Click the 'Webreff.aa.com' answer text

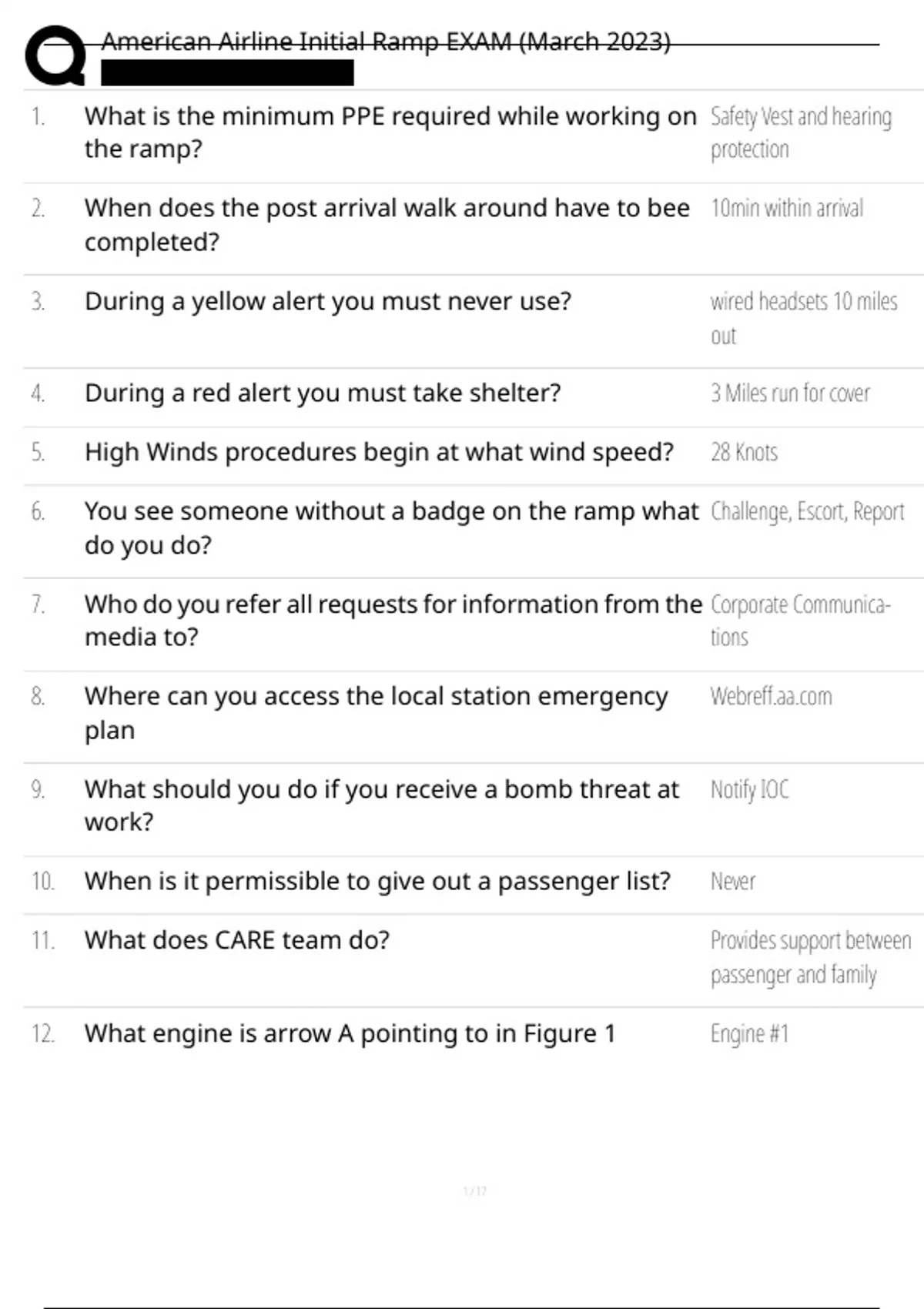tap(771, 697)
